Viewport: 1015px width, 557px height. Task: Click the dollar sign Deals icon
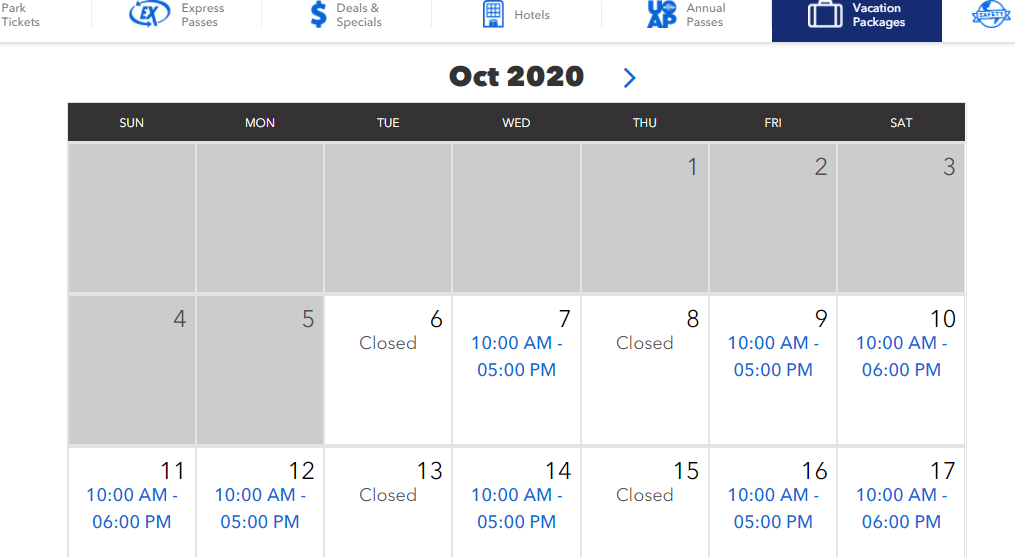[x=318, y=14]
